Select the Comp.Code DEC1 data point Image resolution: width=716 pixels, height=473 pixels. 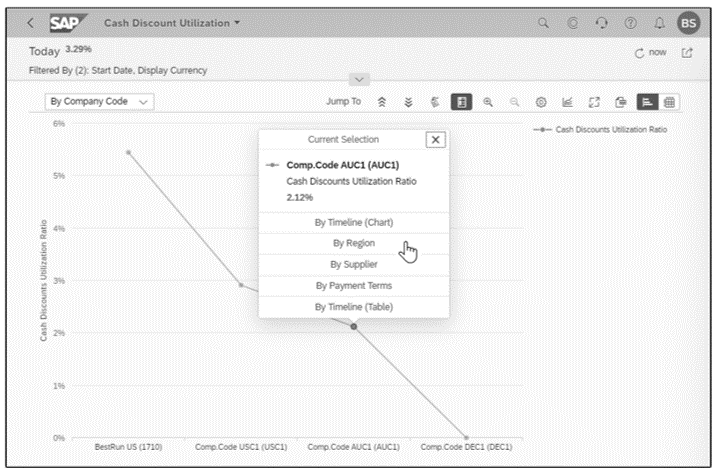466,437
